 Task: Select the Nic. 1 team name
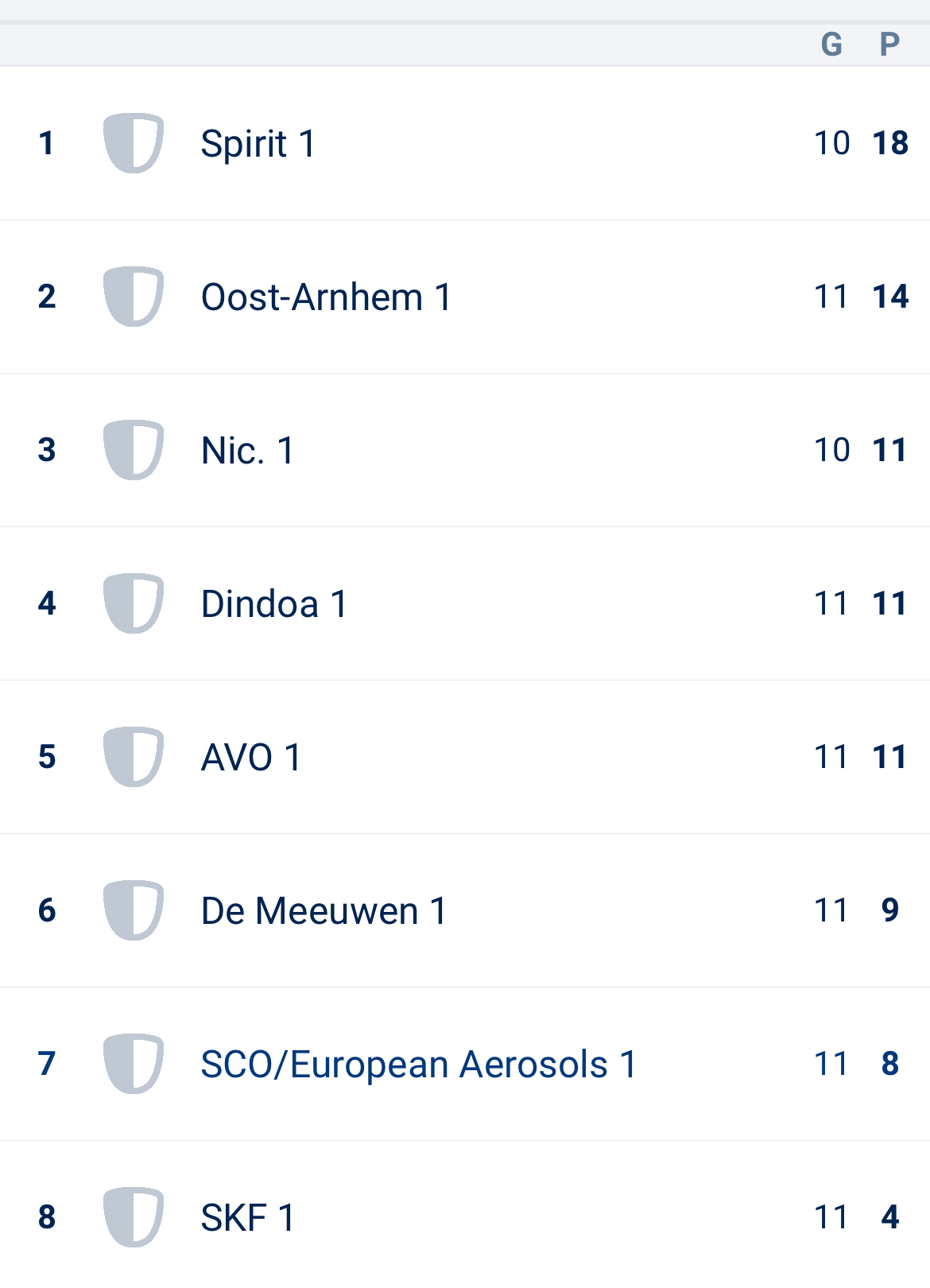coord(247,451)
